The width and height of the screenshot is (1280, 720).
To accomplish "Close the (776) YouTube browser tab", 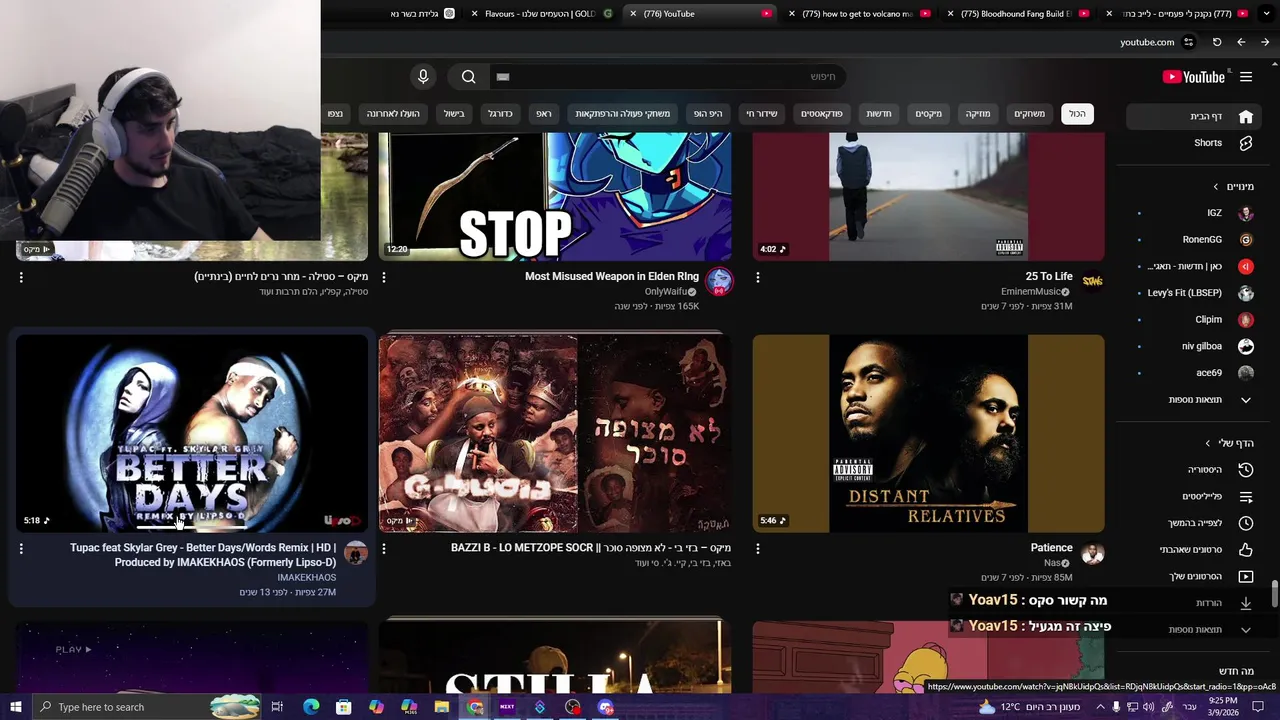I will (633, 14).
